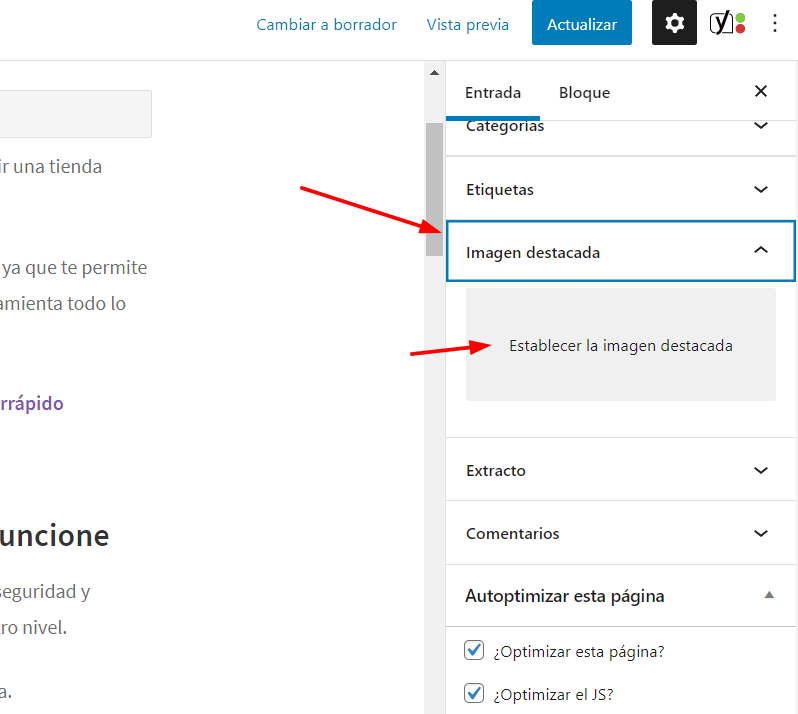Open the three-dot options menu
Viewport: 798px width, 714px height.
775,23
